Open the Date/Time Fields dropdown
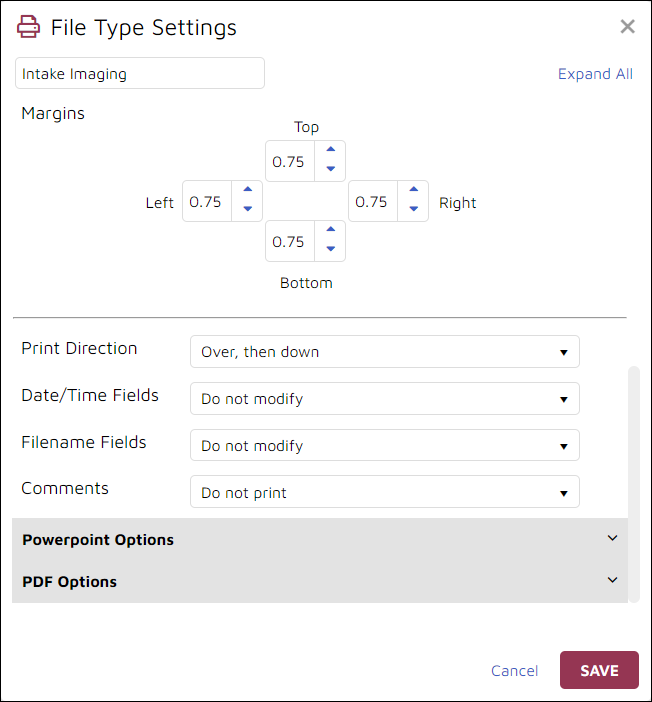This screenshot has width=652, height=702. click(x=385, y=398)
